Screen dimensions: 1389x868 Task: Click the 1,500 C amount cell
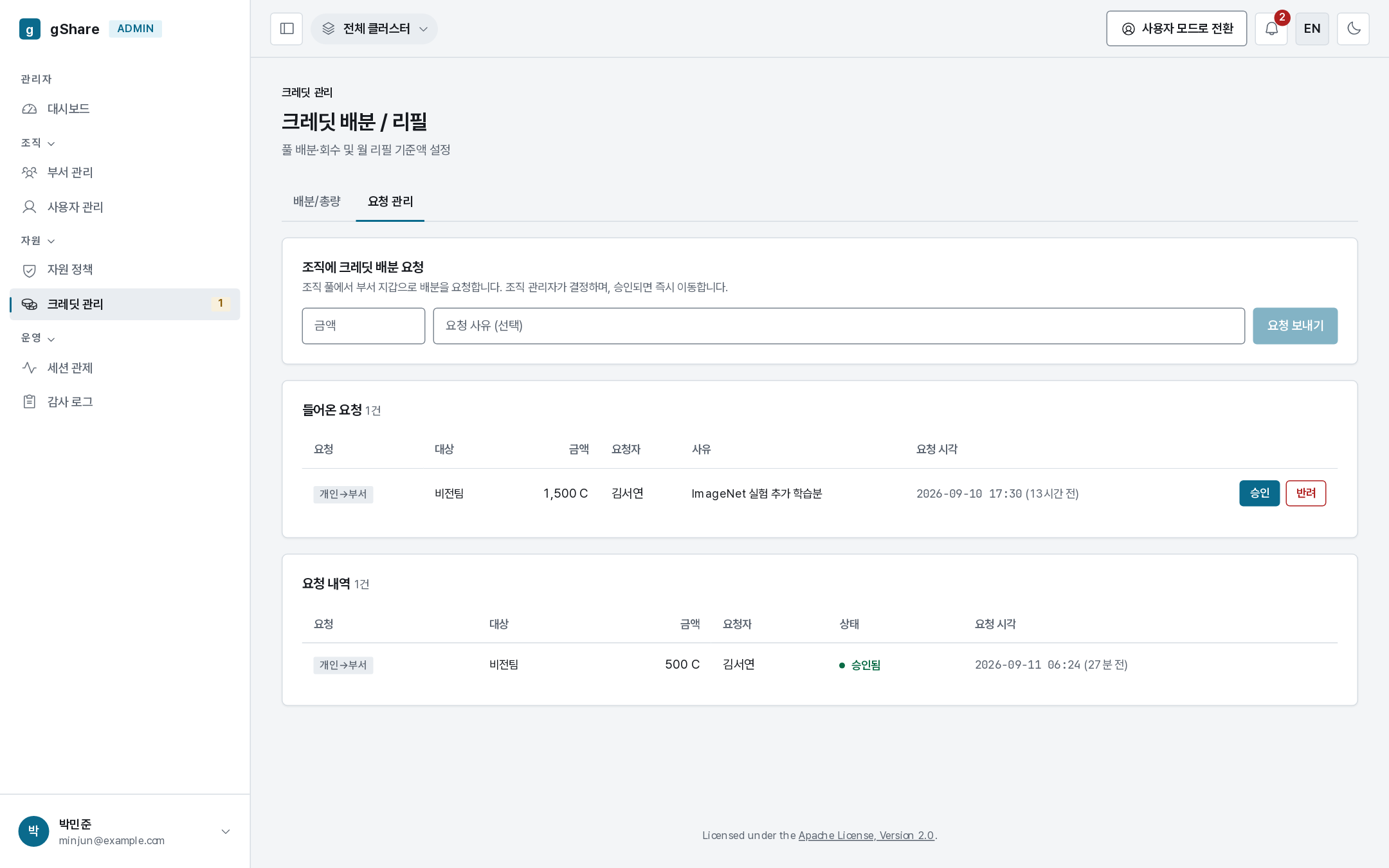pos(566,493)
